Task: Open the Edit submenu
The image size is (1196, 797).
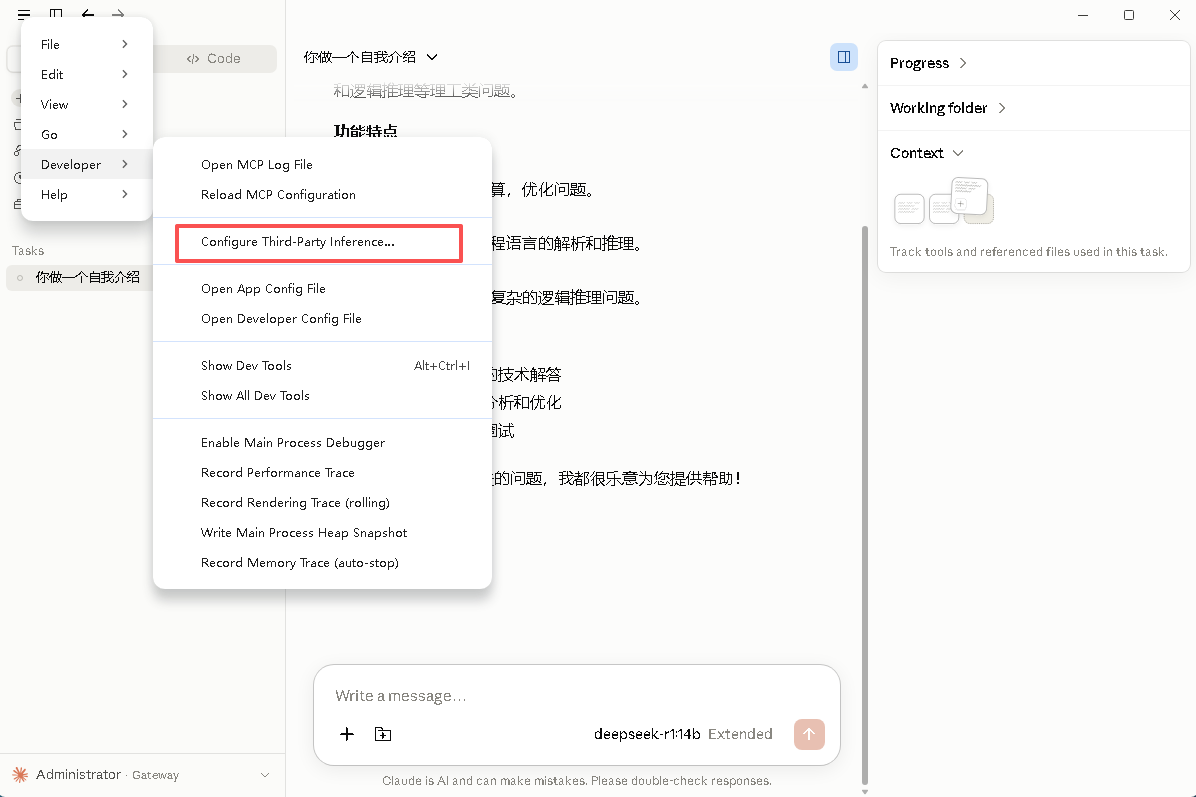Action: 85,74
